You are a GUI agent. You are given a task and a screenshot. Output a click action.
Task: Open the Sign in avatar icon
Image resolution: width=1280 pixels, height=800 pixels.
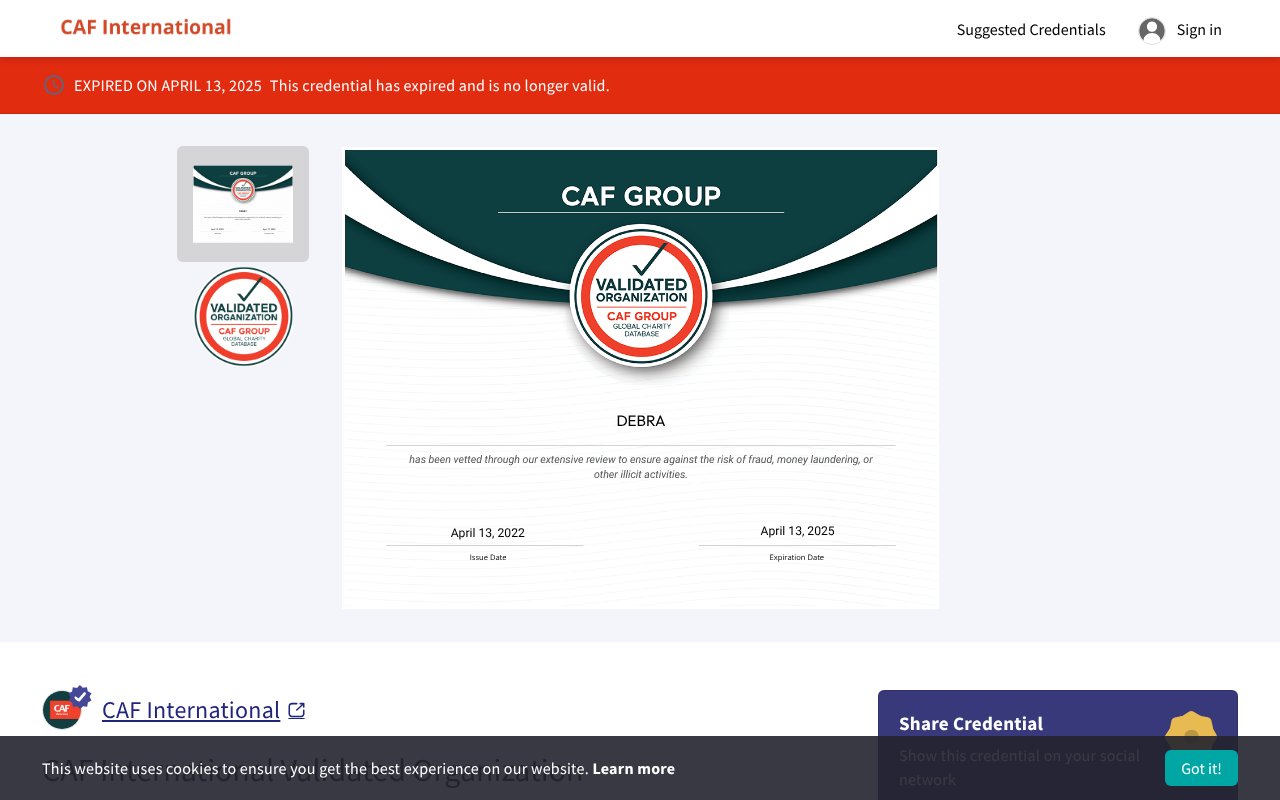pos(1150,30)
